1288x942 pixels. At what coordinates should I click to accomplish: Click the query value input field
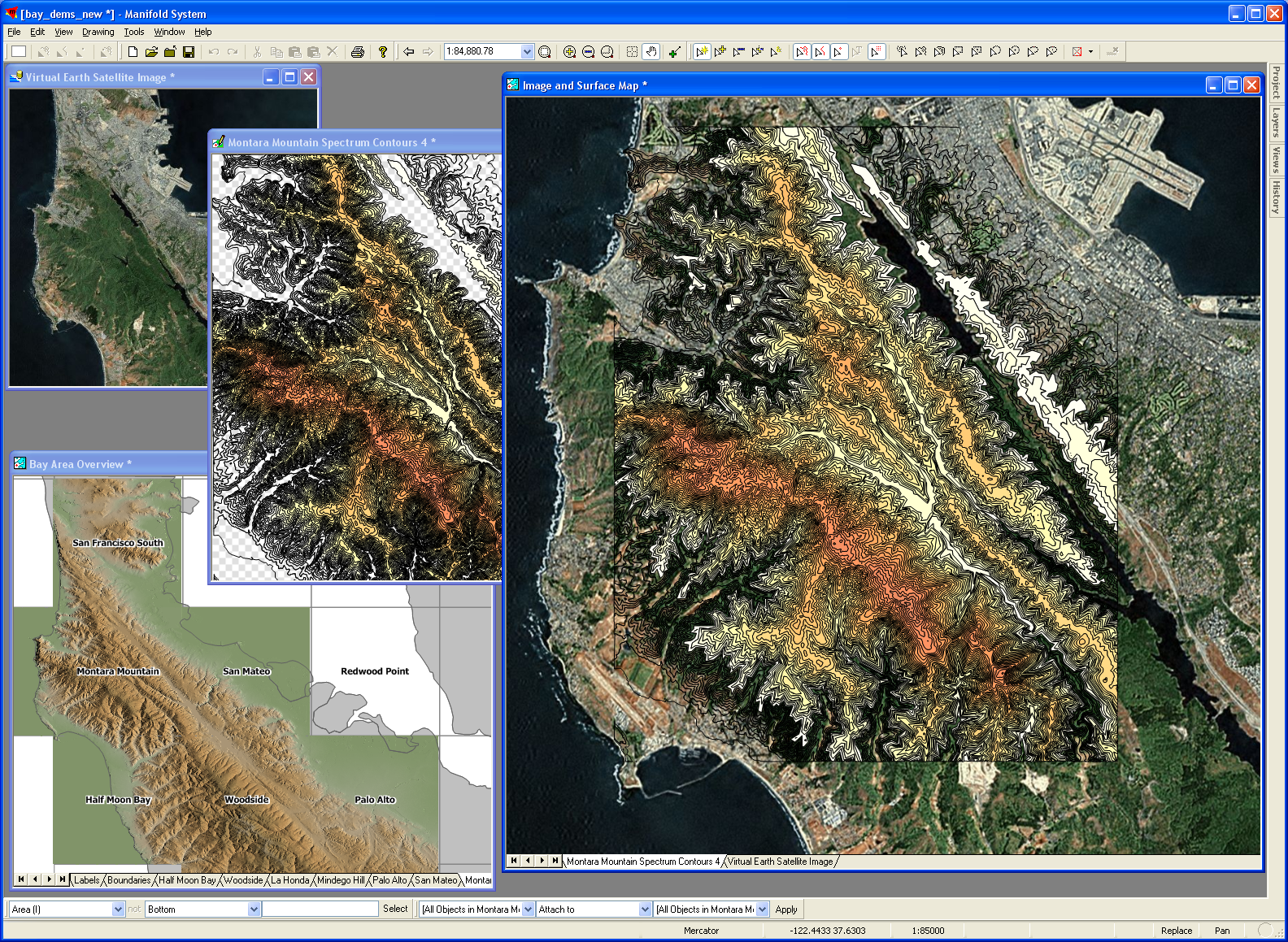pos(320,909)
